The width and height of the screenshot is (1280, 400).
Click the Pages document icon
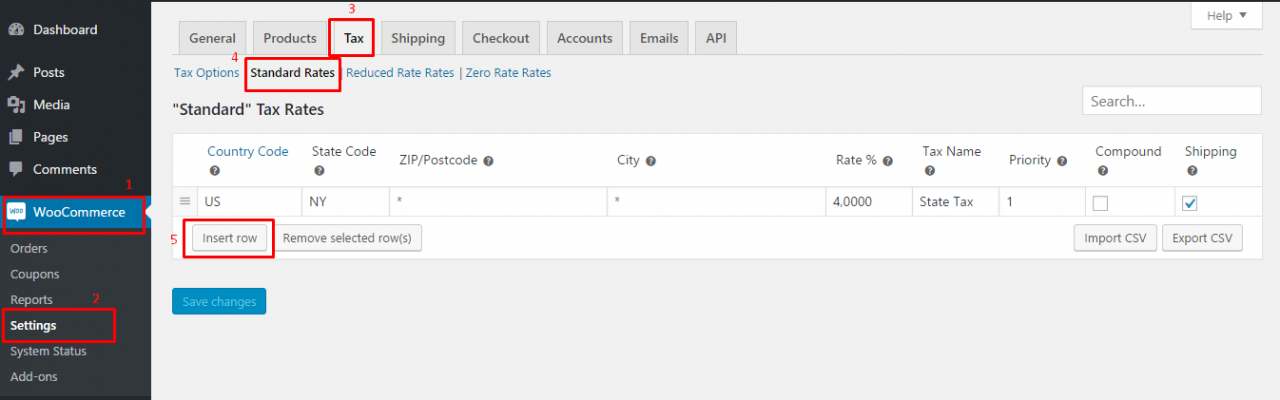coord(16,137)
